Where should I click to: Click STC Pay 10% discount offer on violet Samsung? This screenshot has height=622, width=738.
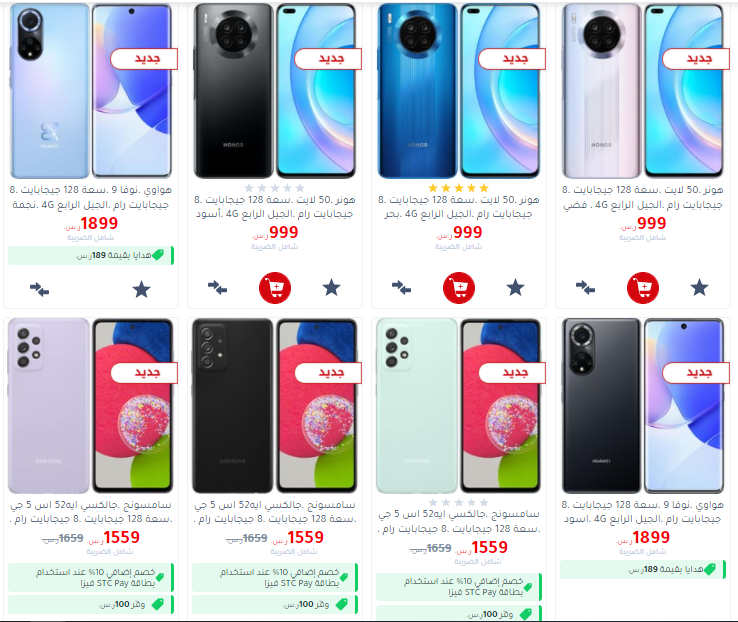point(91,577)
